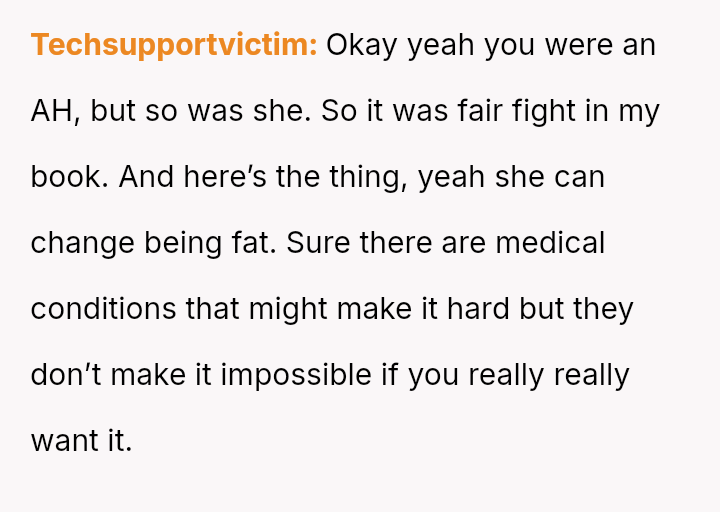Click the abbreviation "AH" in the comment

54,111
